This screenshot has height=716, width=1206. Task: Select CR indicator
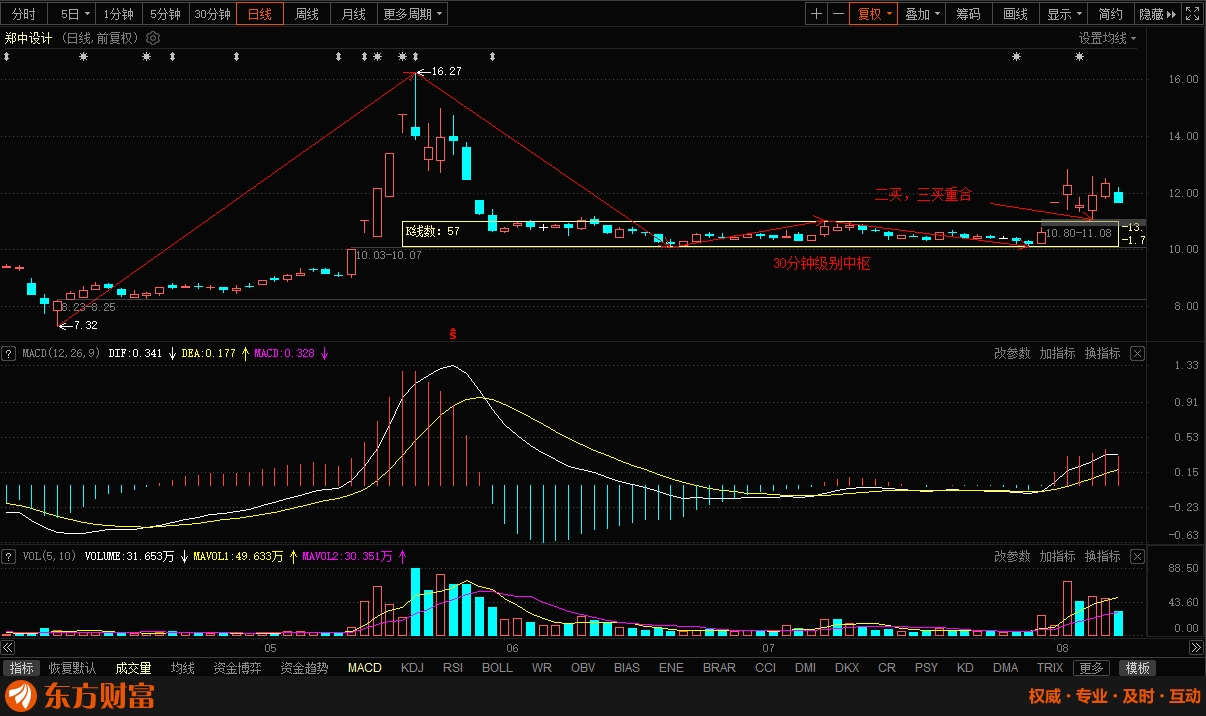[x=887, y=668]
